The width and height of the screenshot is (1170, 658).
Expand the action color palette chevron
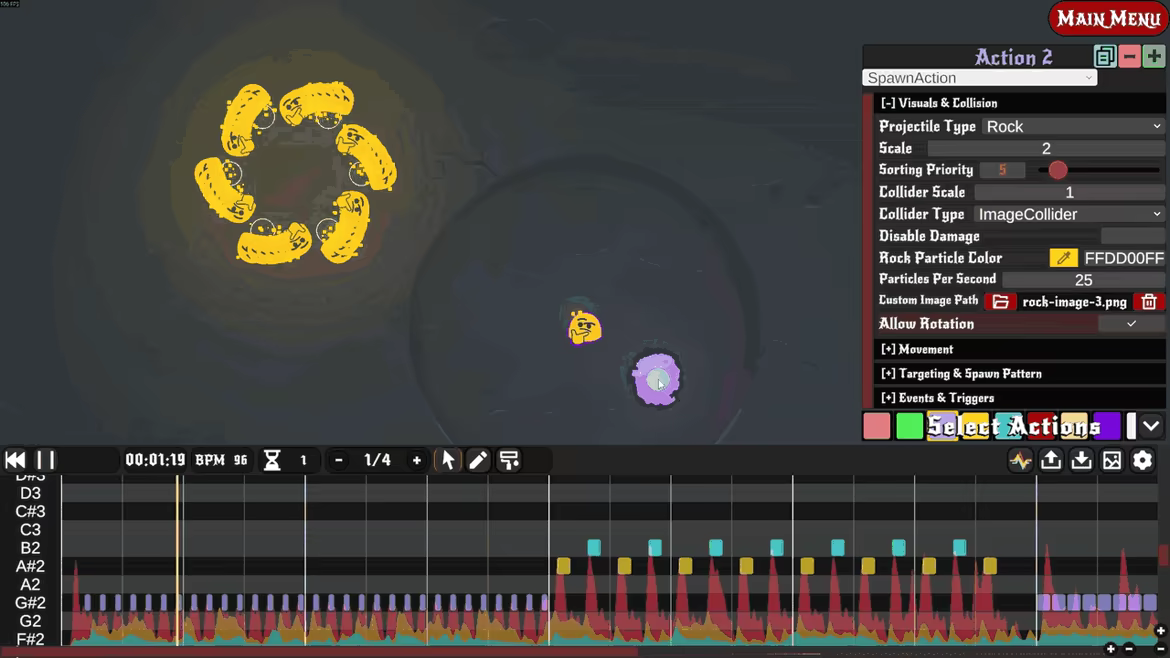[x=1151, y=426]
